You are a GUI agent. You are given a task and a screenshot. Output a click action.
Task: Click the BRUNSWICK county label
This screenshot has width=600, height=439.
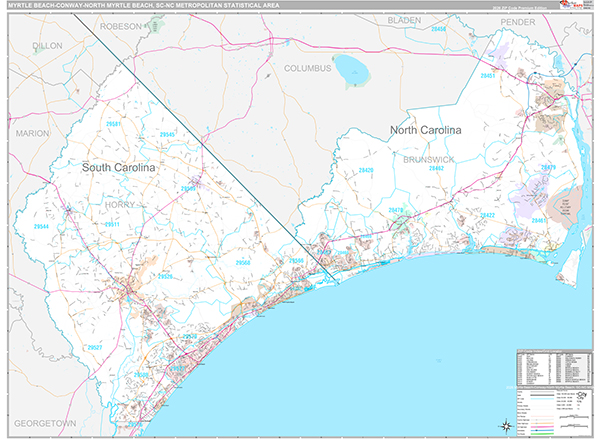pyautogui.click(x=429, y=159)
